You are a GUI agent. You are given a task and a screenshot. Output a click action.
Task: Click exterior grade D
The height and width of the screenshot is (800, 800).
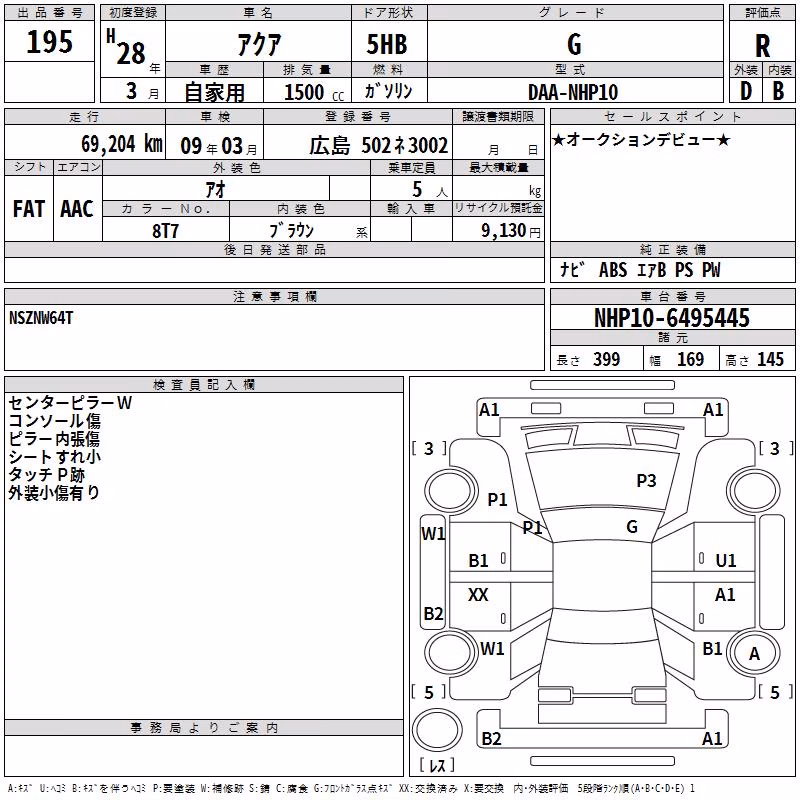point(746,91)
